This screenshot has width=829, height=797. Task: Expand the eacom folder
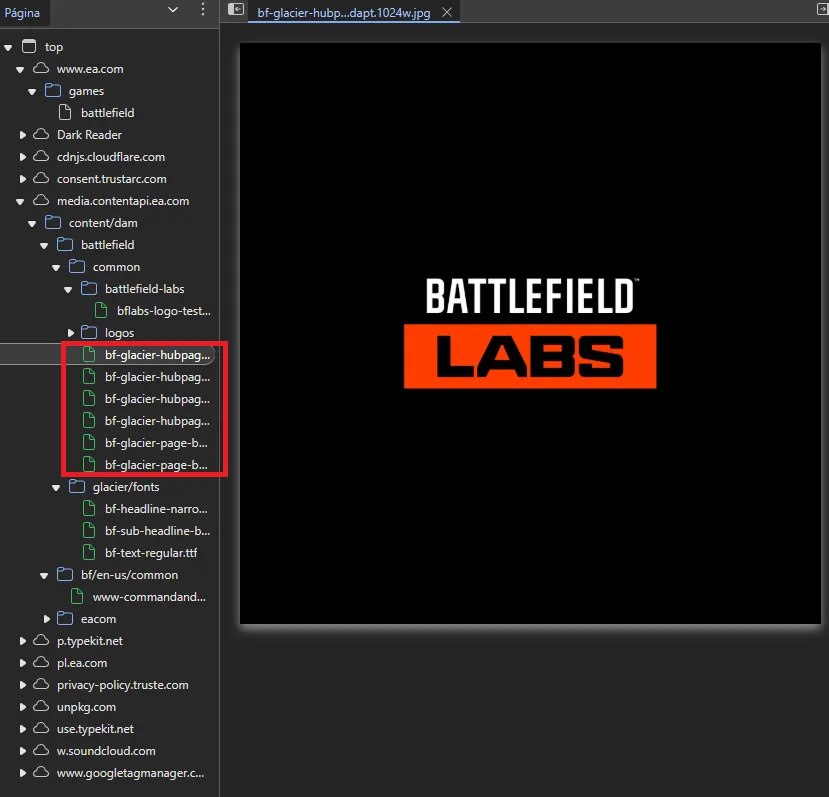coord(47,619)
